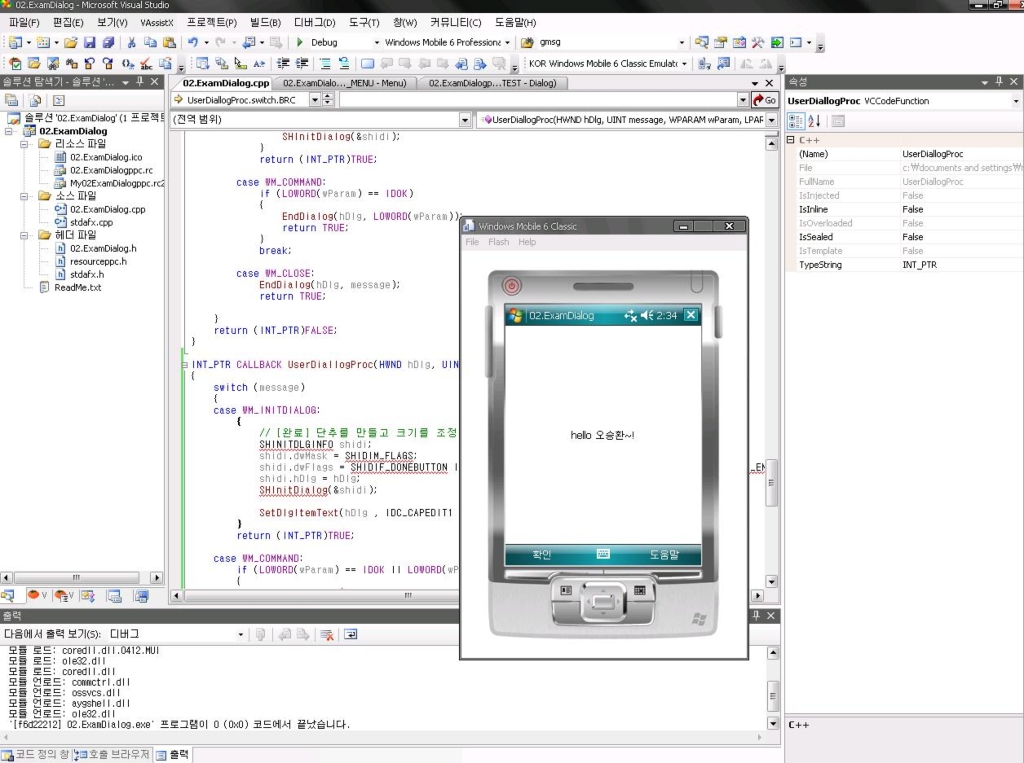Click the Categorized view icon in properties panel
Image resolution: width=1024 pixels, height=763 pixels.
tap(795, 121)
